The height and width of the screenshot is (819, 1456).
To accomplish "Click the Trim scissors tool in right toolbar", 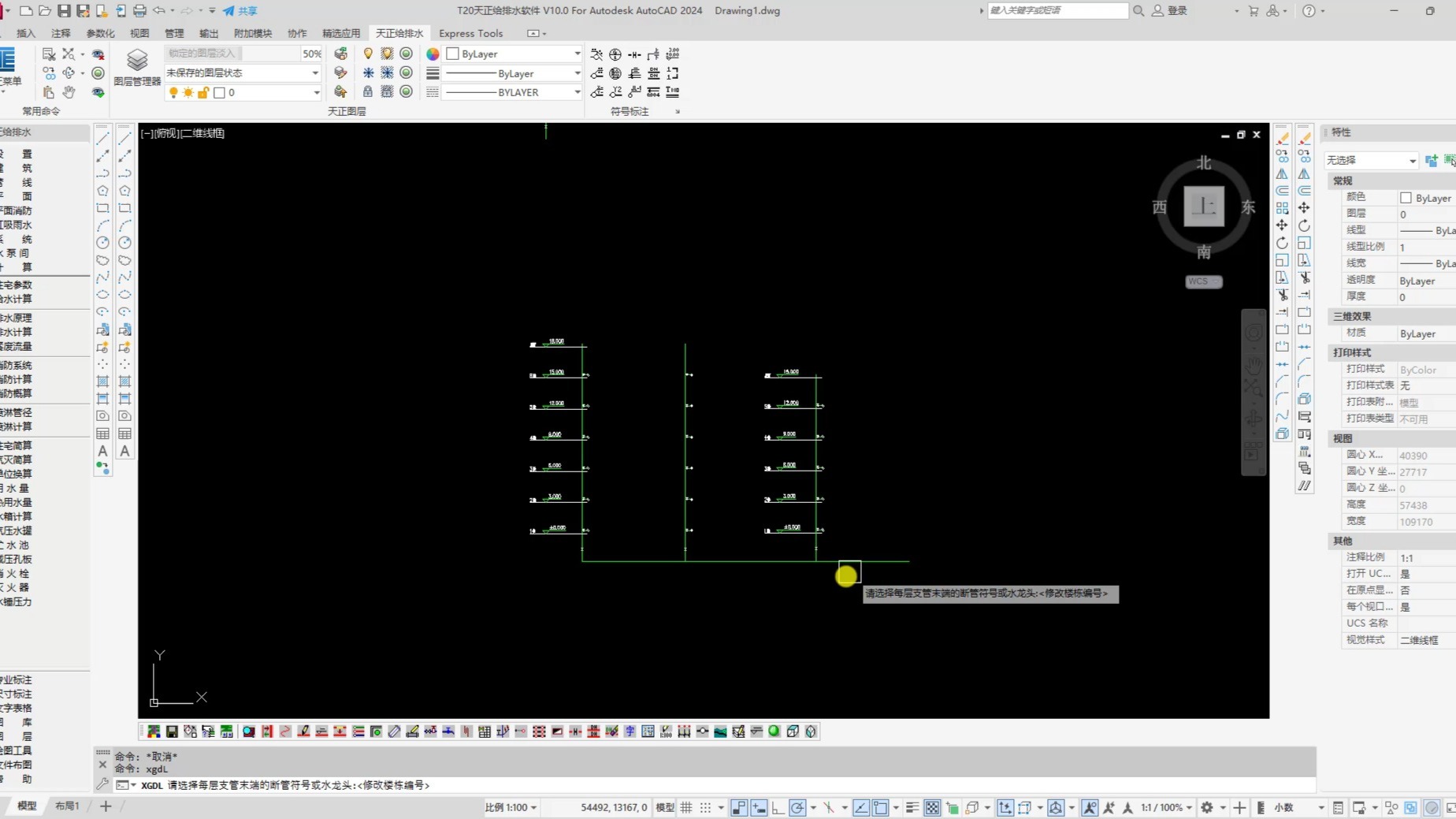I will point(1282,295).
